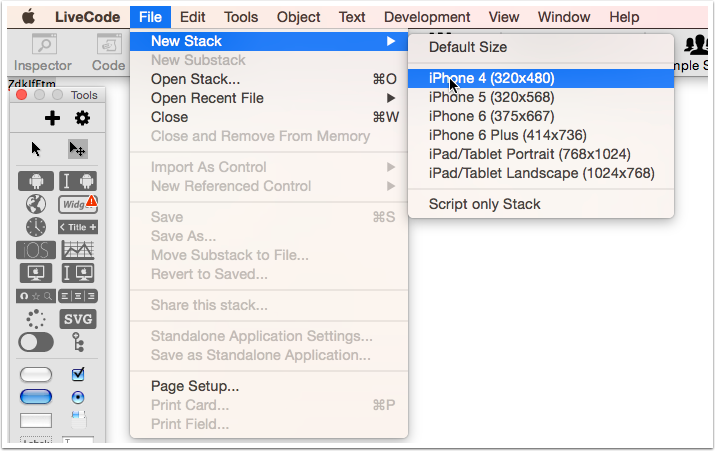Choose the tabbed button control

click(x=78, y=420)
